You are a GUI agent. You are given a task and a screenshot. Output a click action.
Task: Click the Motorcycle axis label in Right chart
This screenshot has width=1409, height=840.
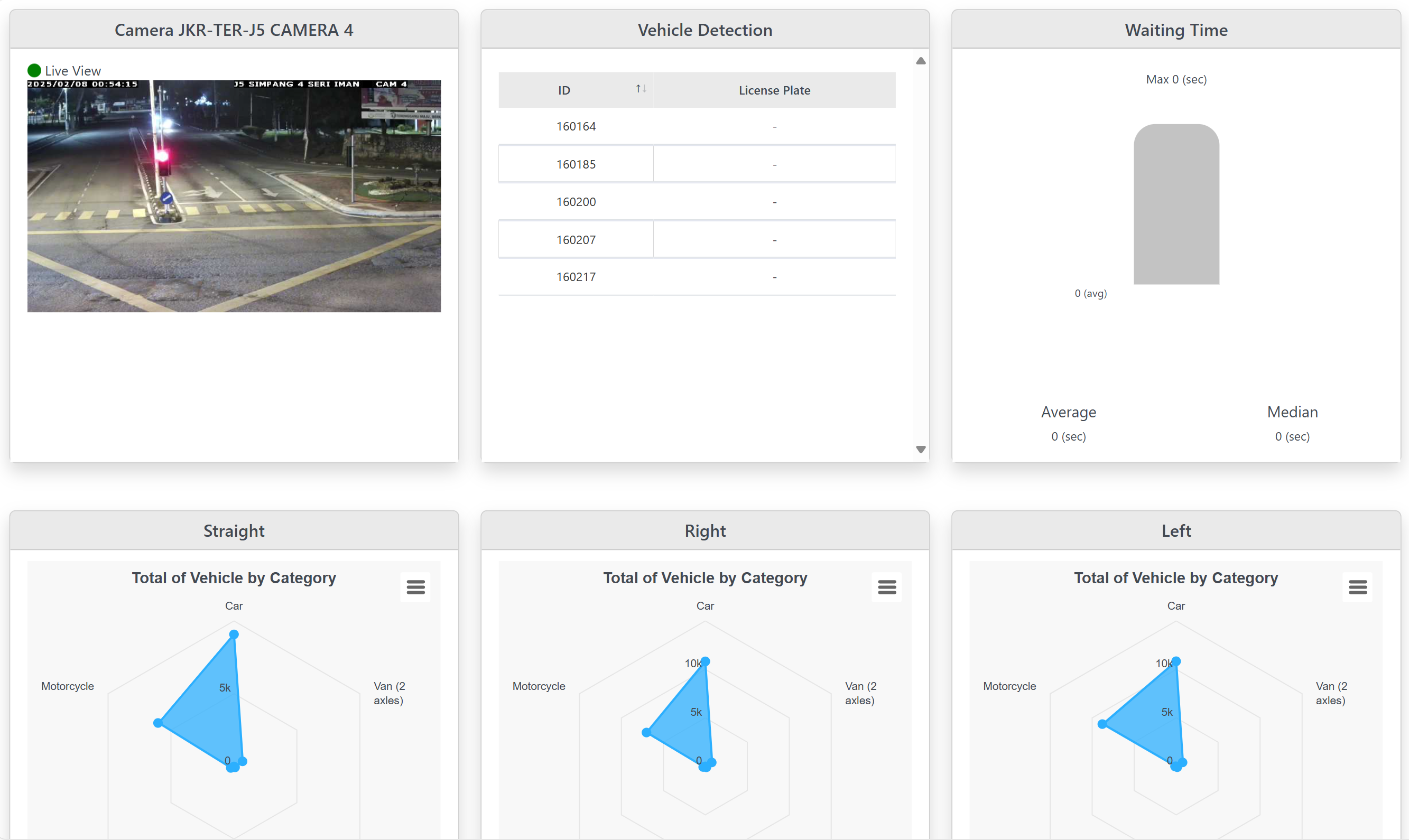pyautogui.click(x=539, y=686)
